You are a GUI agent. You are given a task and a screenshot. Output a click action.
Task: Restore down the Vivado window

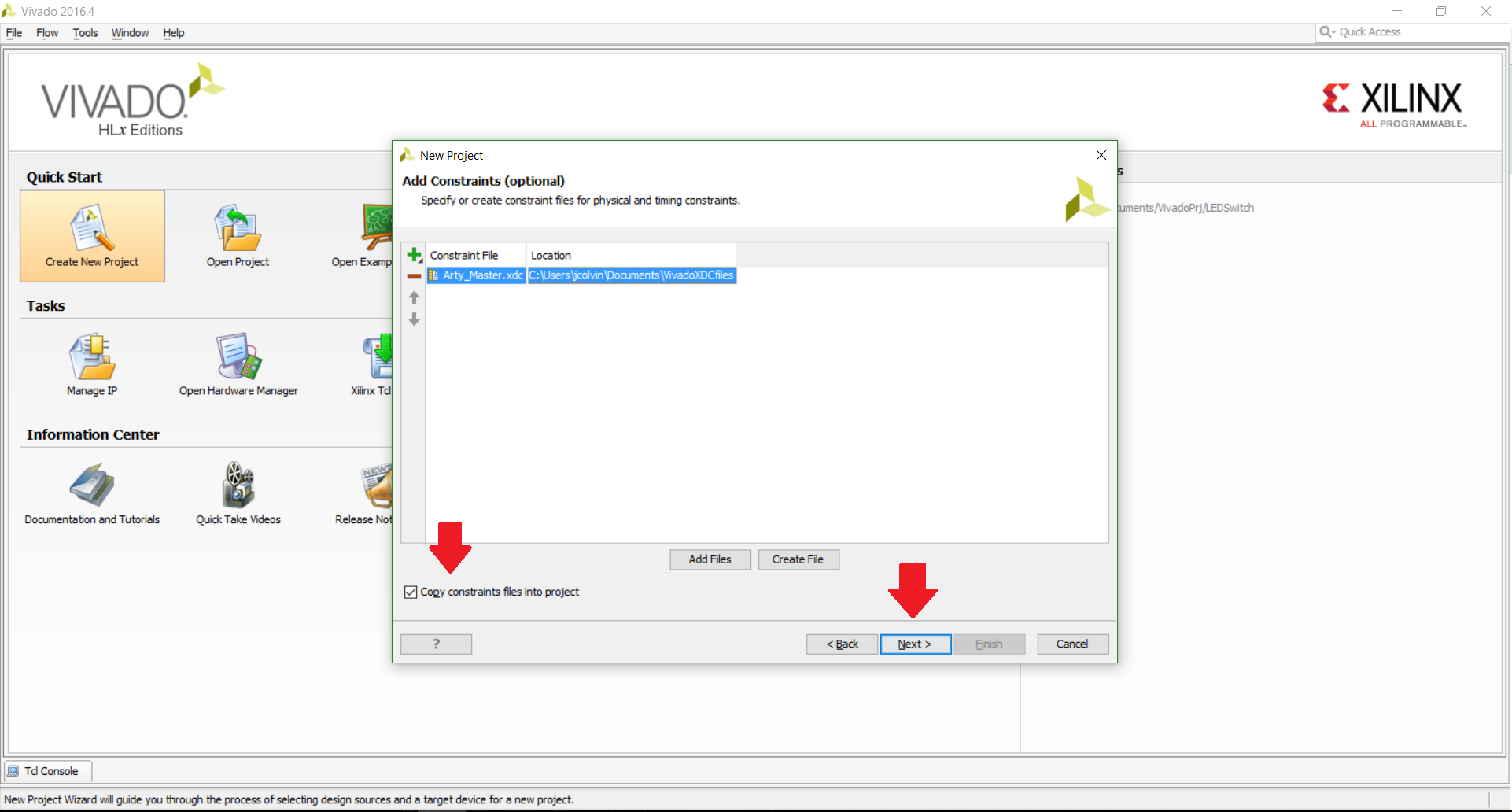click(1441, 11)
